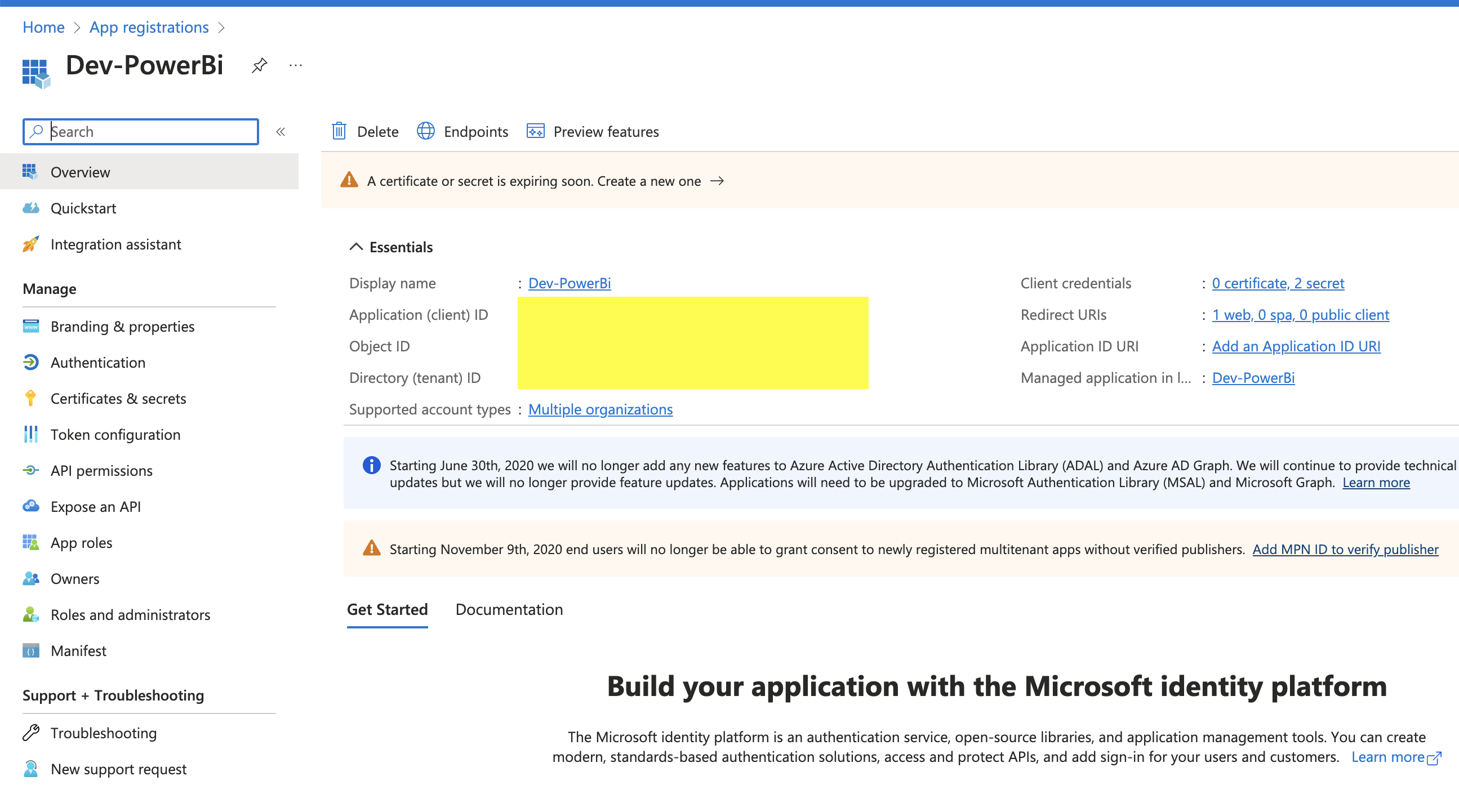Click the '0 certificate, 2 secret' link

point(1277,283)
